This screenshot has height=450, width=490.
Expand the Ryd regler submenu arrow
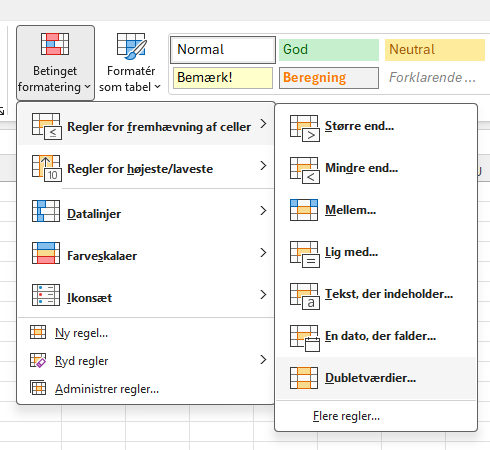pos(263,359)
